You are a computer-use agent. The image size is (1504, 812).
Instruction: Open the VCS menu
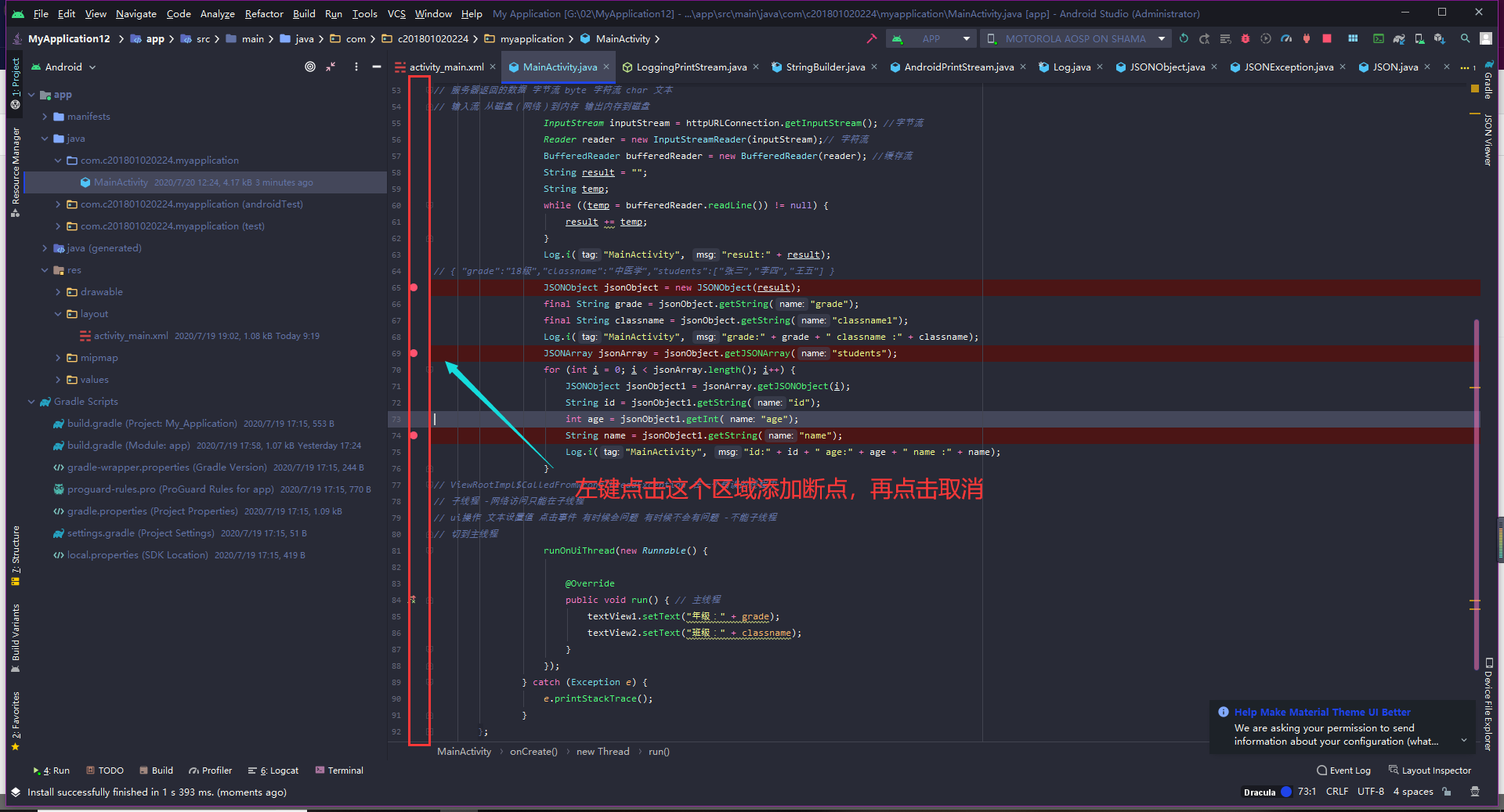(x=396, y=13)
